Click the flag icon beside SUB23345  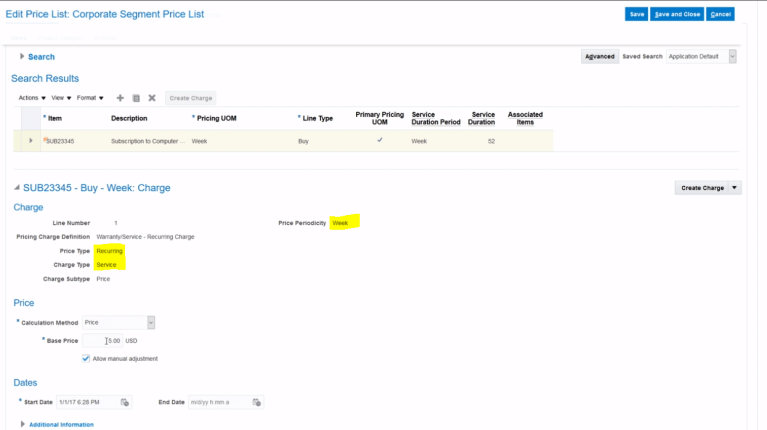(45, 140)
